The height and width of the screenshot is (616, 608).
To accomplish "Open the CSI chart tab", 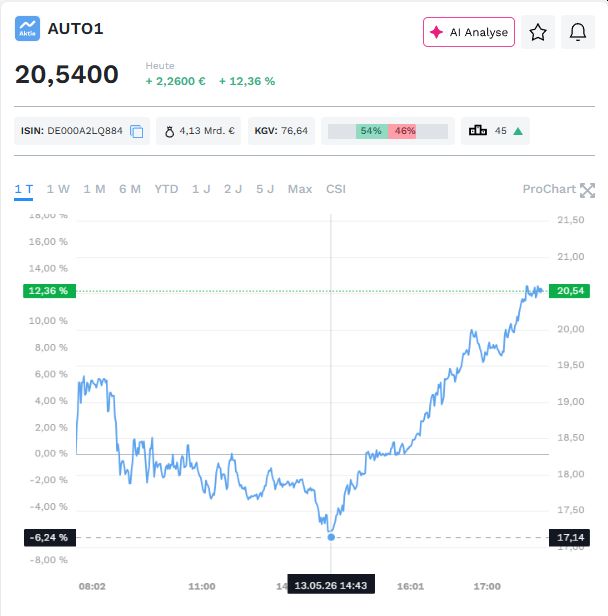I will 336,189.
